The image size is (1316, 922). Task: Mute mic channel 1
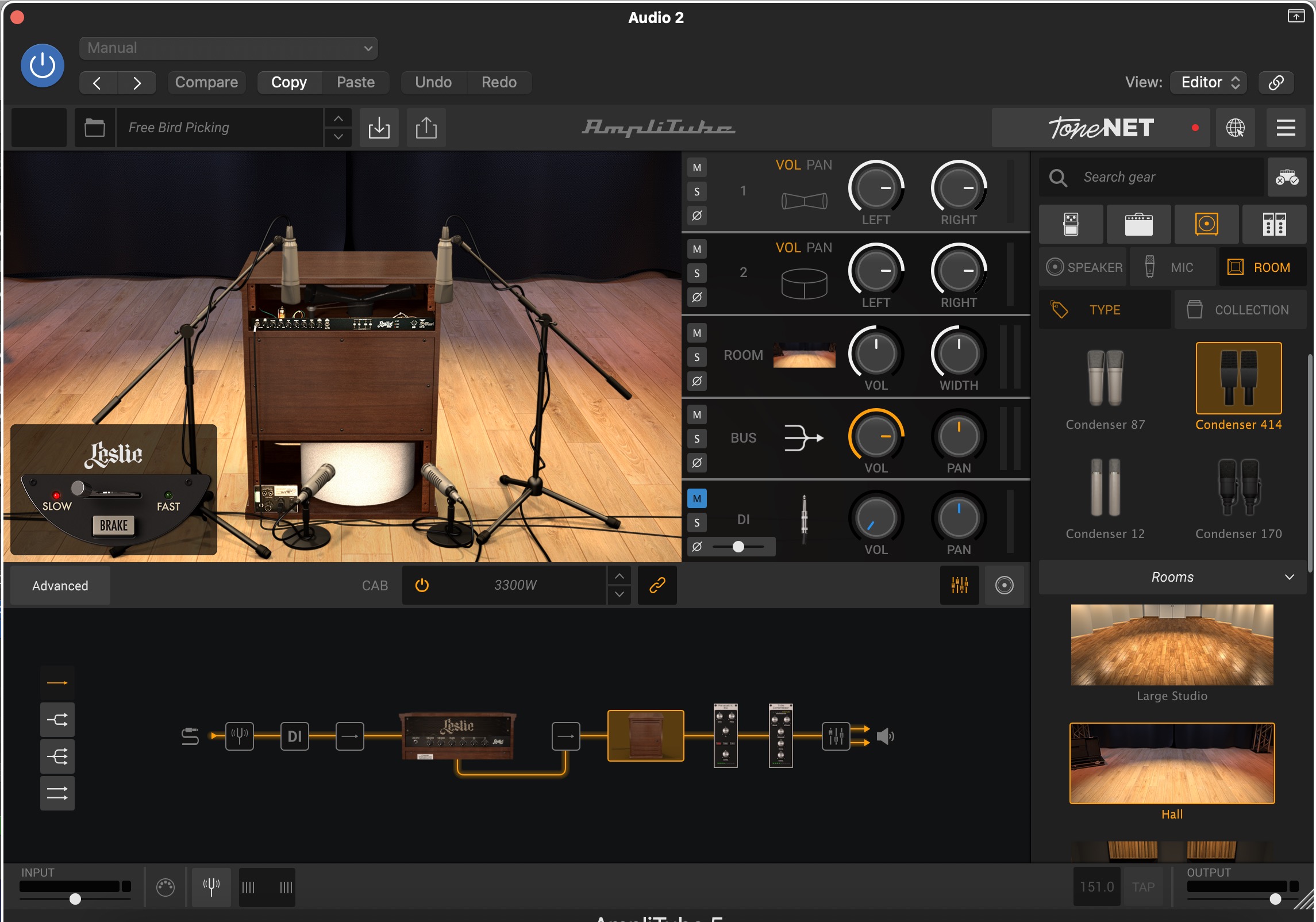(x=697, y=168)
